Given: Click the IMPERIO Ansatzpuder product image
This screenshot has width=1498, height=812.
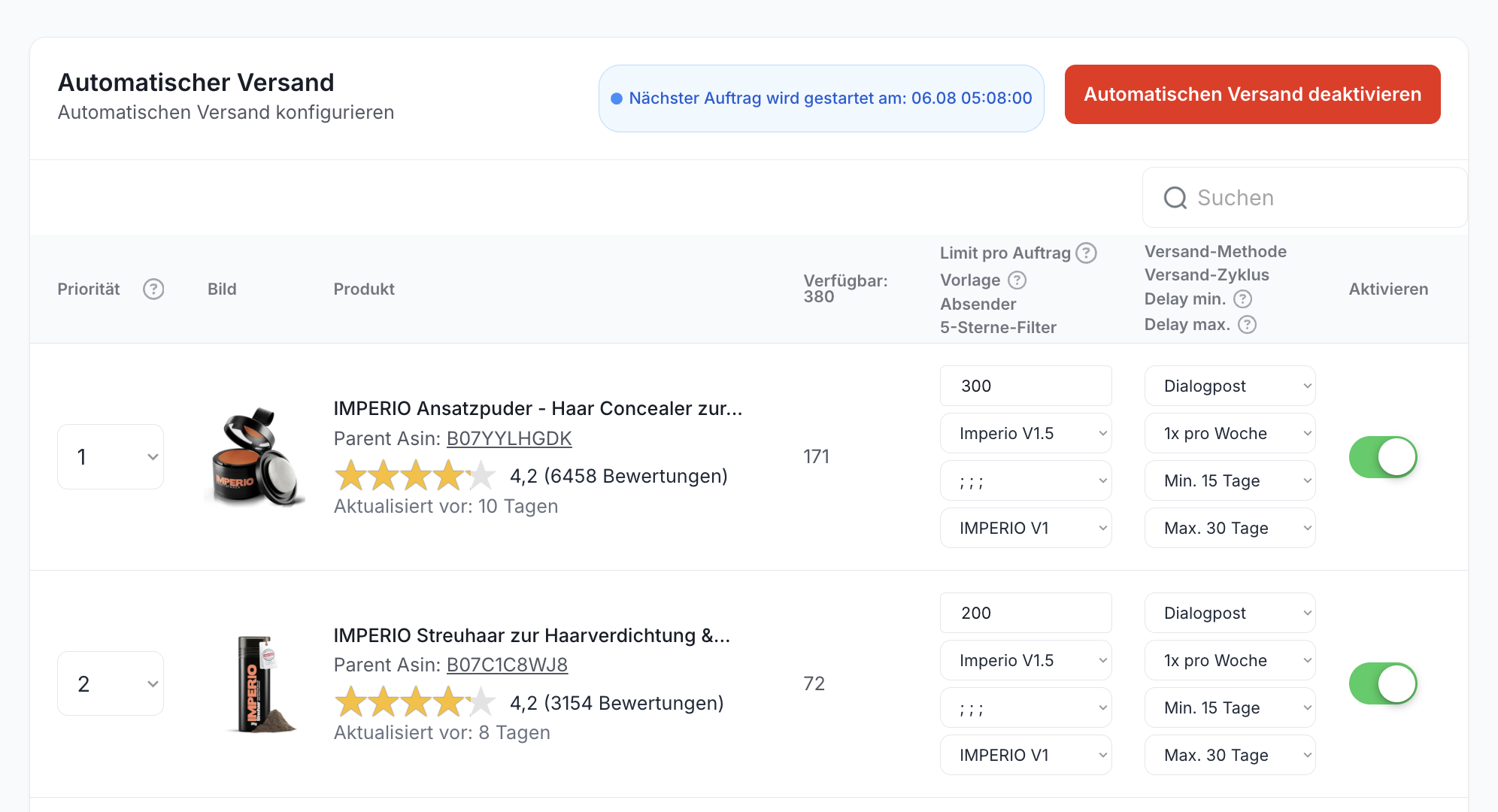Looking at the screenshot, I should point(255,456).
